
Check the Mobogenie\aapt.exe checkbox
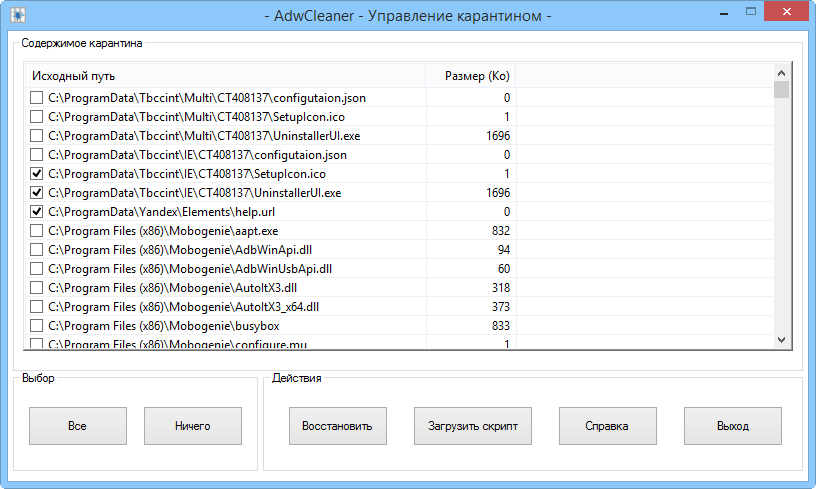pos(36,230)
